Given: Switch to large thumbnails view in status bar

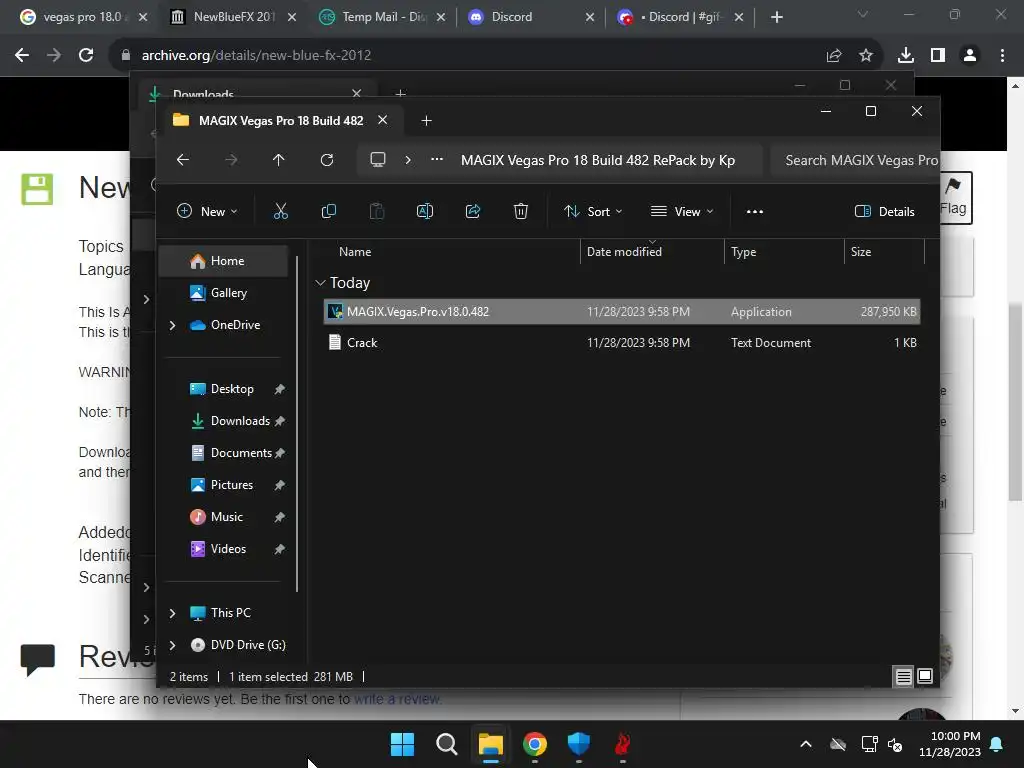Looking at the screenshot, I should (x=925, y=676).
